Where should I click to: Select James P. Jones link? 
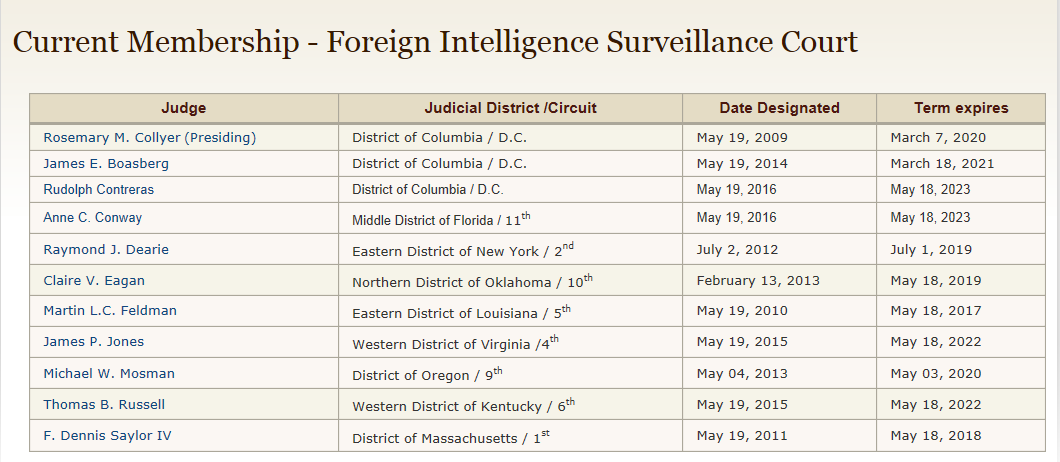tap(93, 341)
